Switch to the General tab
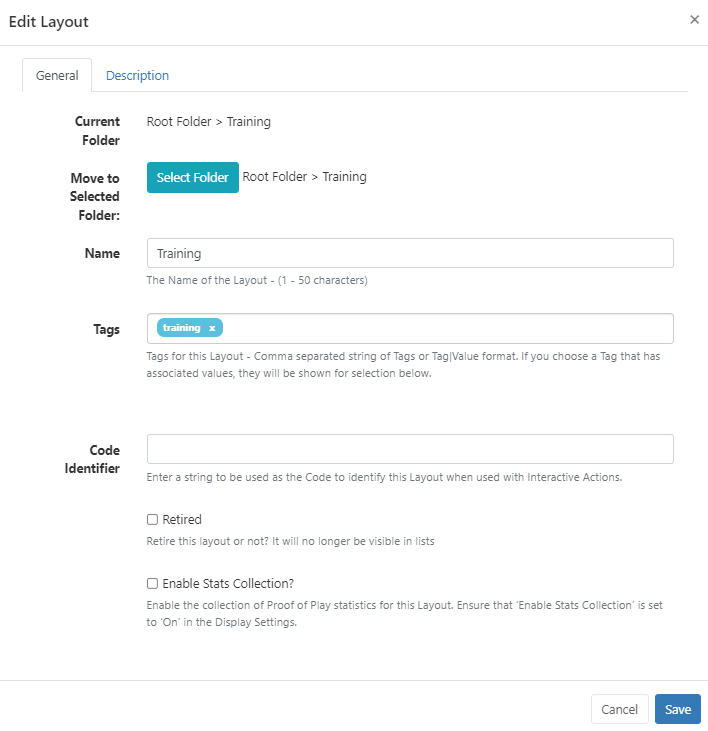Screen dimensions: 708x731 57,76
